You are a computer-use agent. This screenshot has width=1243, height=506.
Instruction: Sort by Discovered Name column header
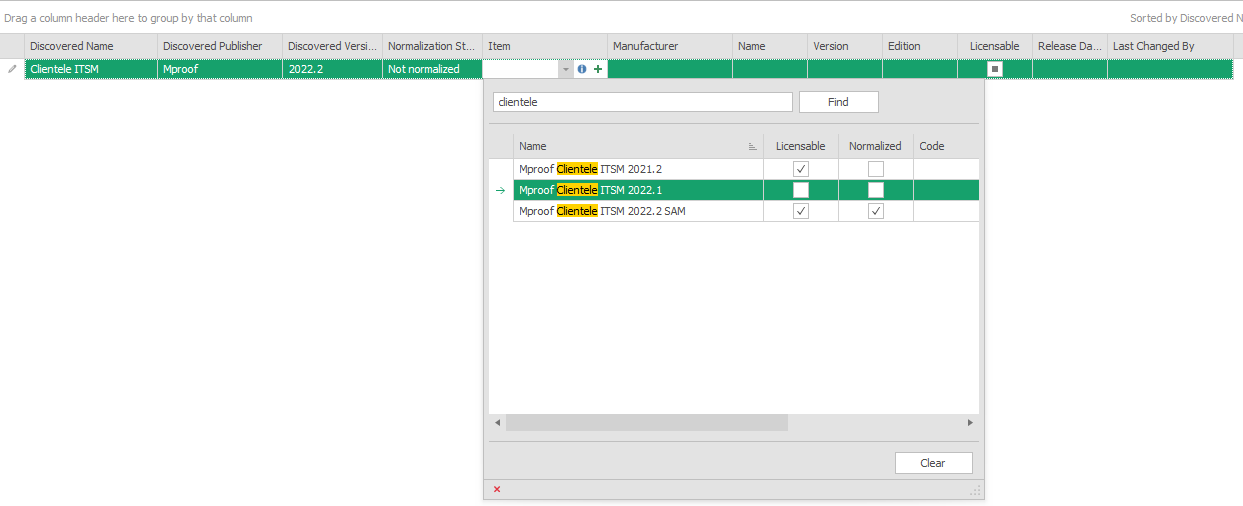[x=91, y=46]
